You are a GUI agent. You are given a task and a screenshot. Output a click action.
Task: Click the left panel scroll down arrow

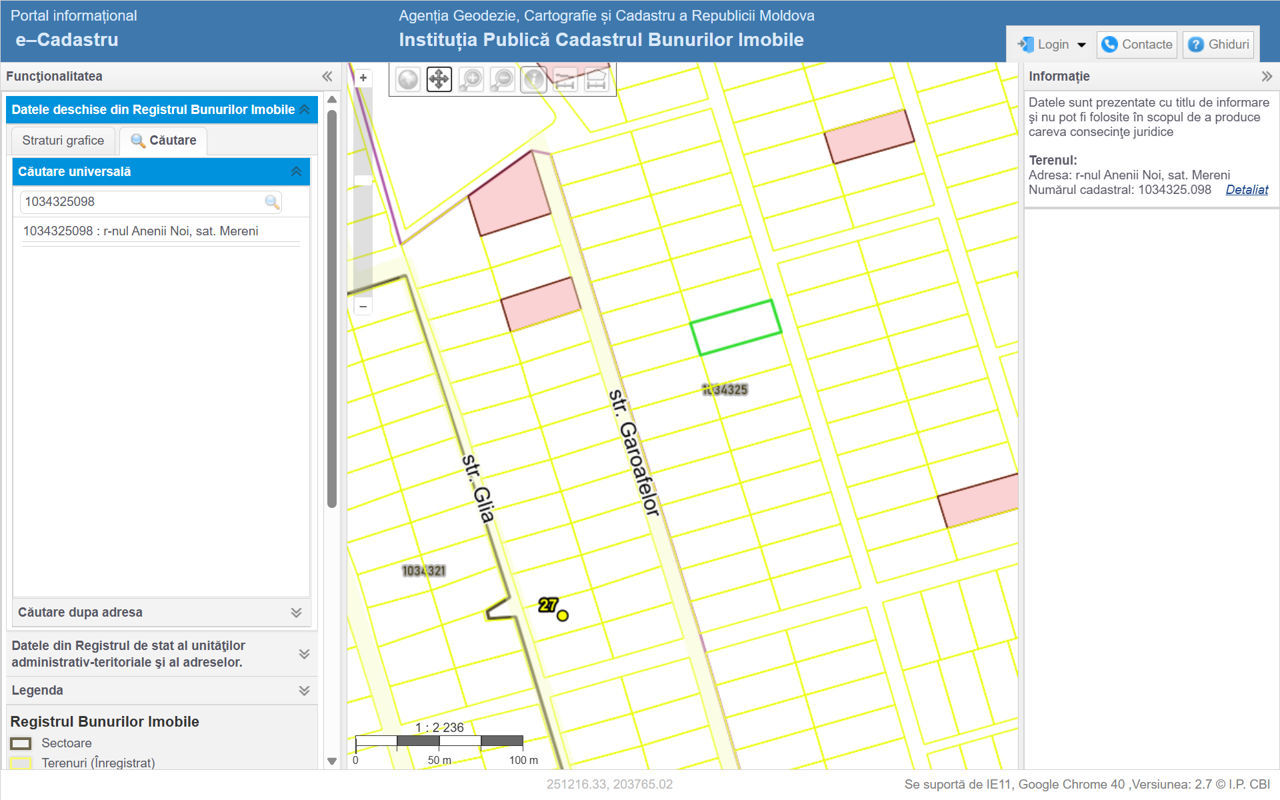(332, 761)
